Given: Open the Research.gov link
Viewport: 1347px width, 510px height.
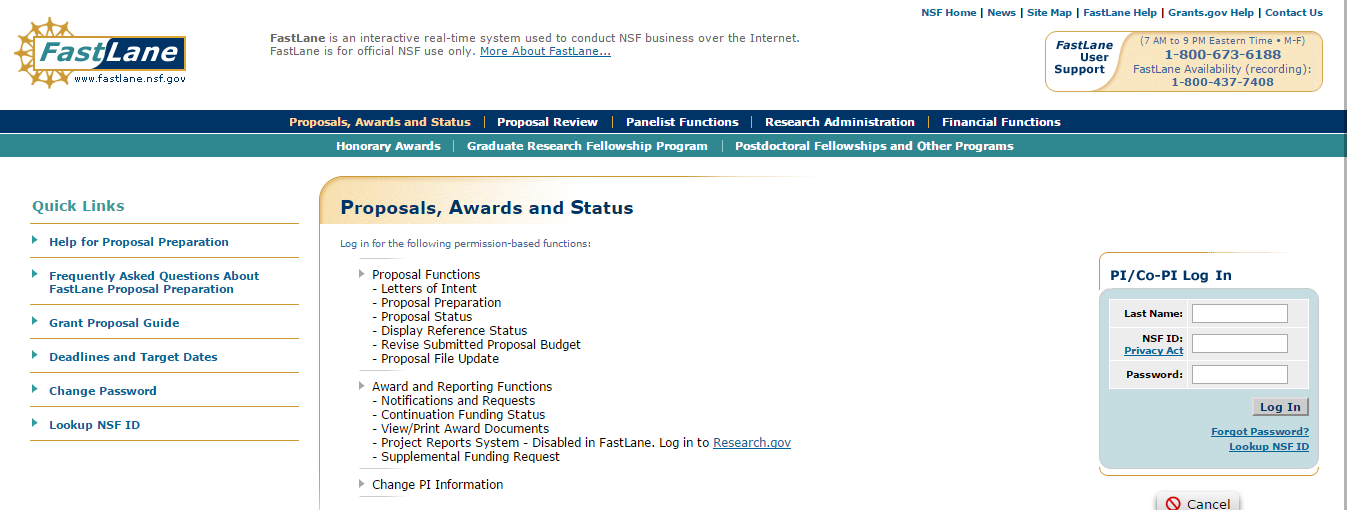Looking at the screenshot, I should (751, 442).
